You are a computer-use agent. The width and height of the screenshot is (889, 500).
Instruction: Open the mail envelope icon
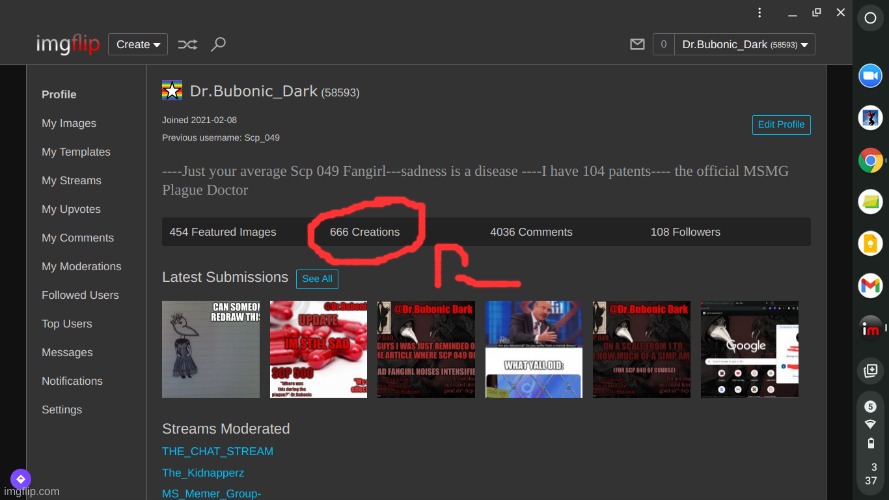point(637,44)
